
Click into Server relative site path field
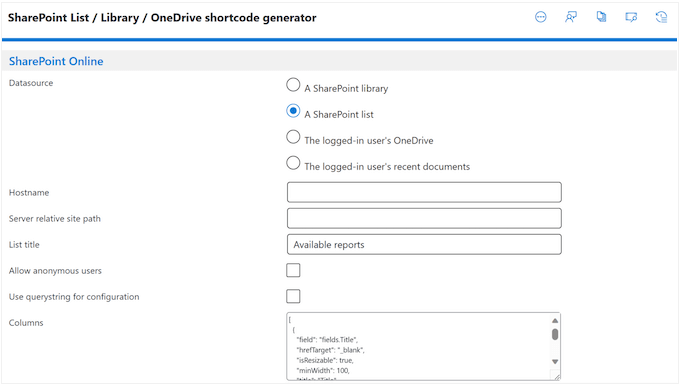424,218
